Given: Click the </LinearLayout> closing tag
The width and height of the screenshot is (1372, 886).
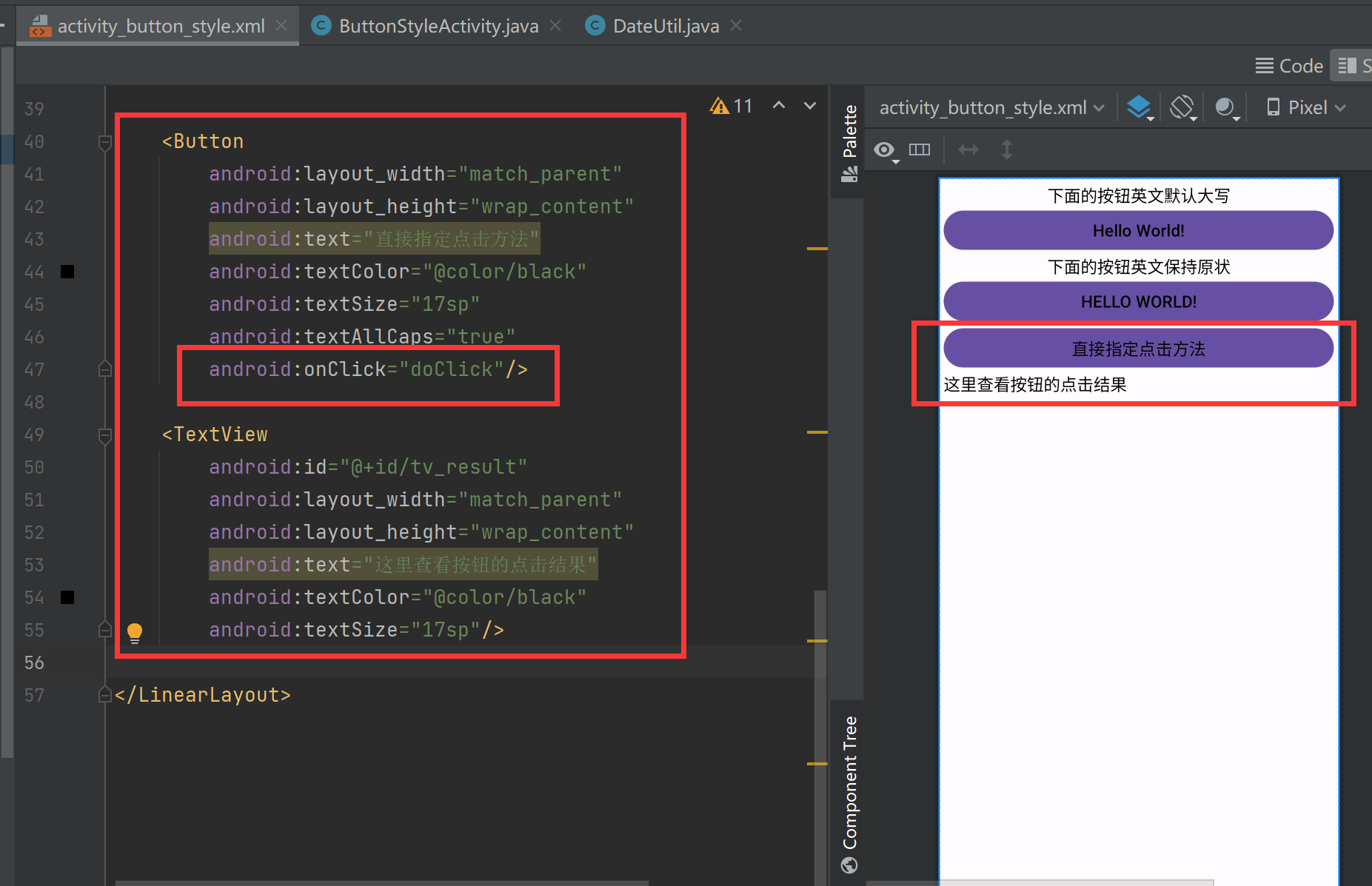Looking at the screenshot, I should 203,695.
